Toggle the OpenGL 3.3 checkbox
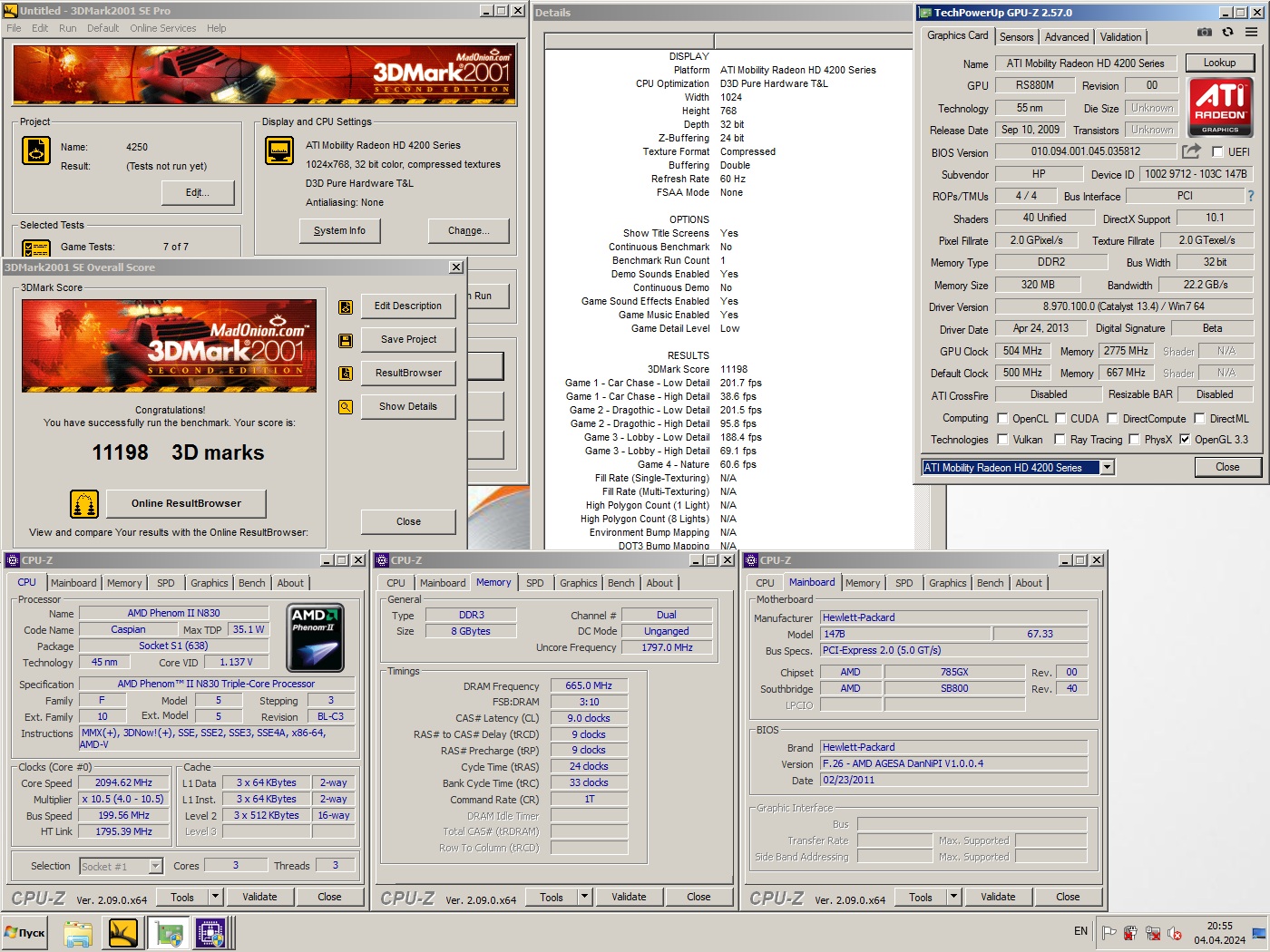Screen dimensions: 1270x952 click(1184, 440)
